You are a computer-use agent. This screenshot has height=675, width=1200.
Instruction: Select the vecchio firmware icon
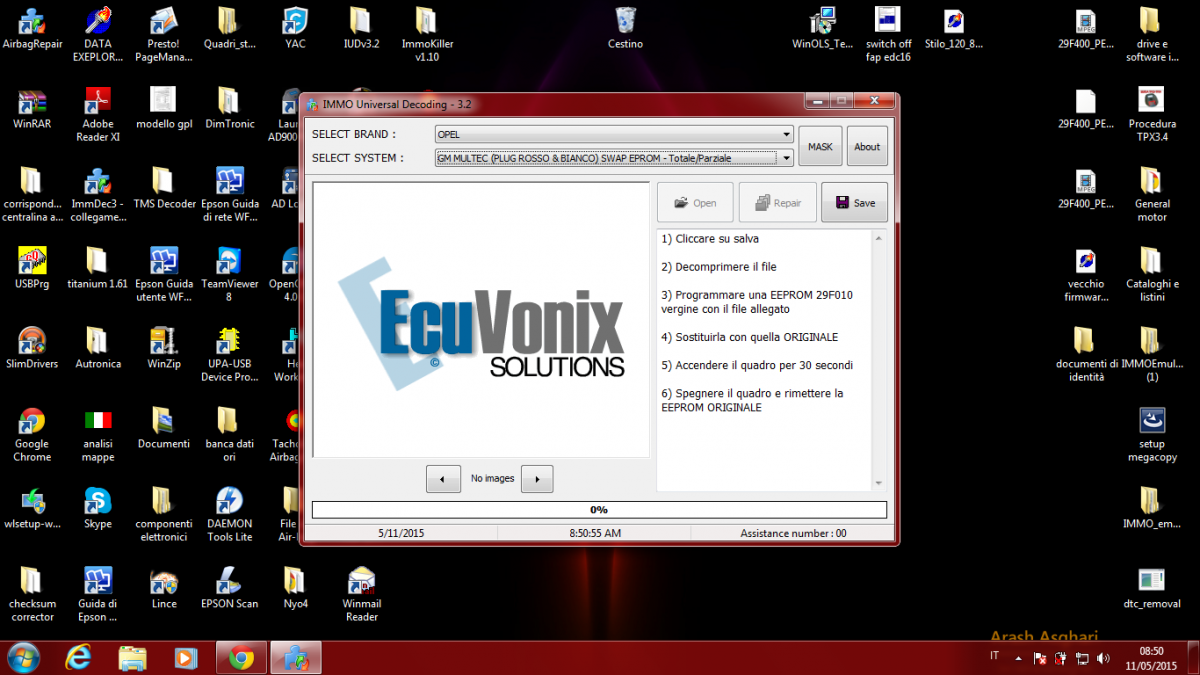point(1086,275)
